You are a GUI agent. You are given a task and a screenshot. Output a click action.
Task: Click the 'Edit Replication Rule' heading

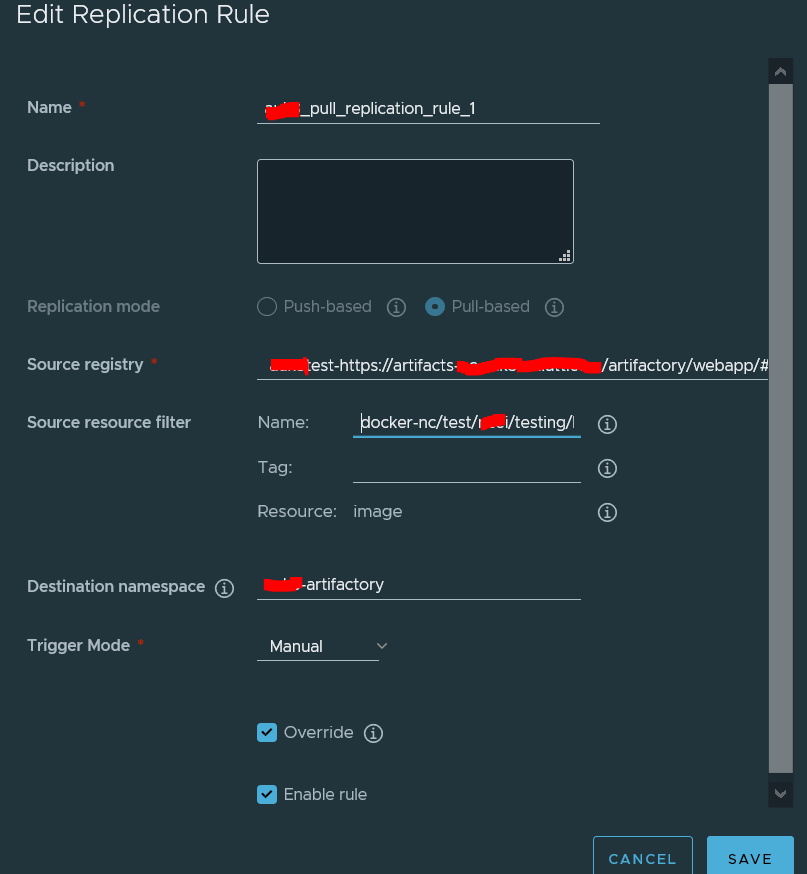click(x=143, y=14)
